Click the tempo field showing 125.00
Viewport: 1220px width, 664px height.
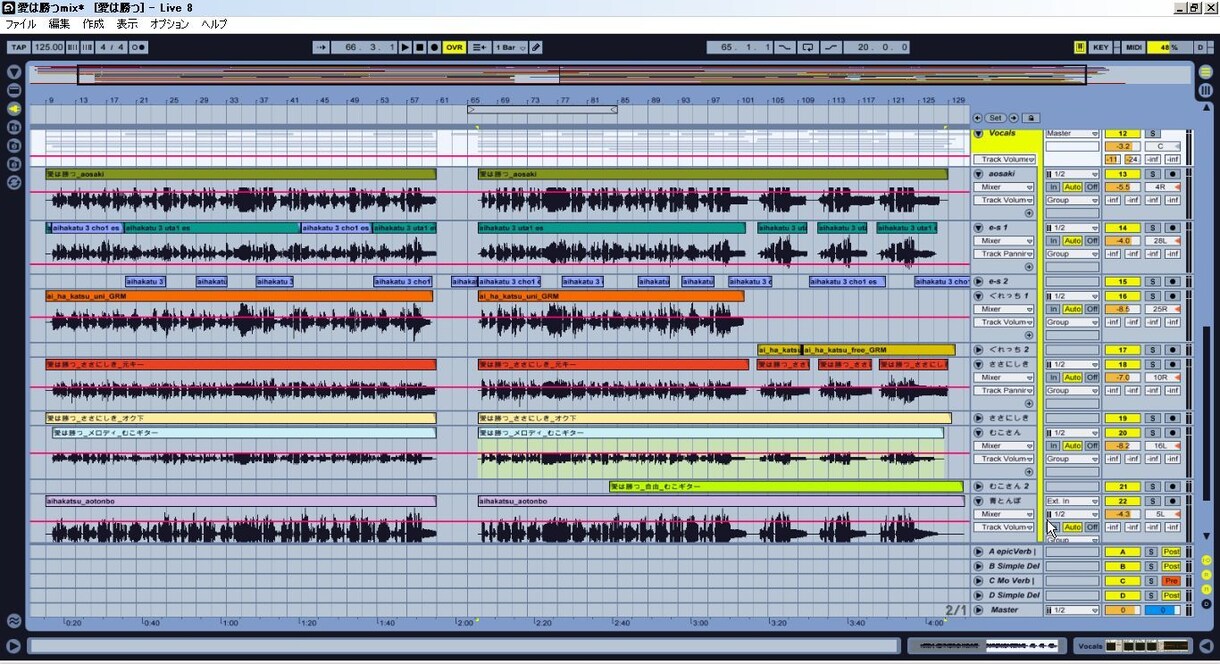(48, 47)
